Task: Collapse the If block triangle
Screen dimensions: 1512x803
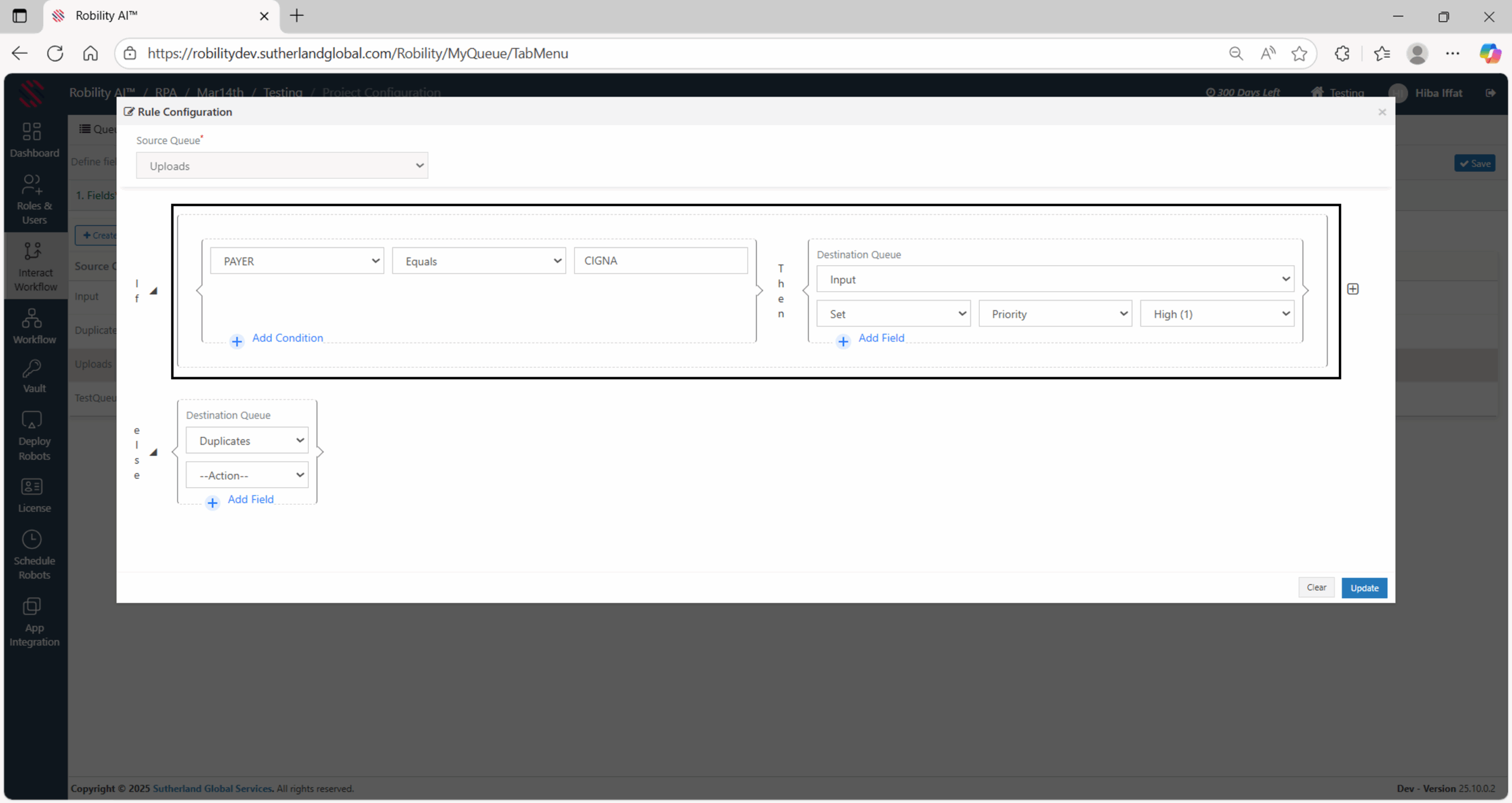Action: click(154, 290)
